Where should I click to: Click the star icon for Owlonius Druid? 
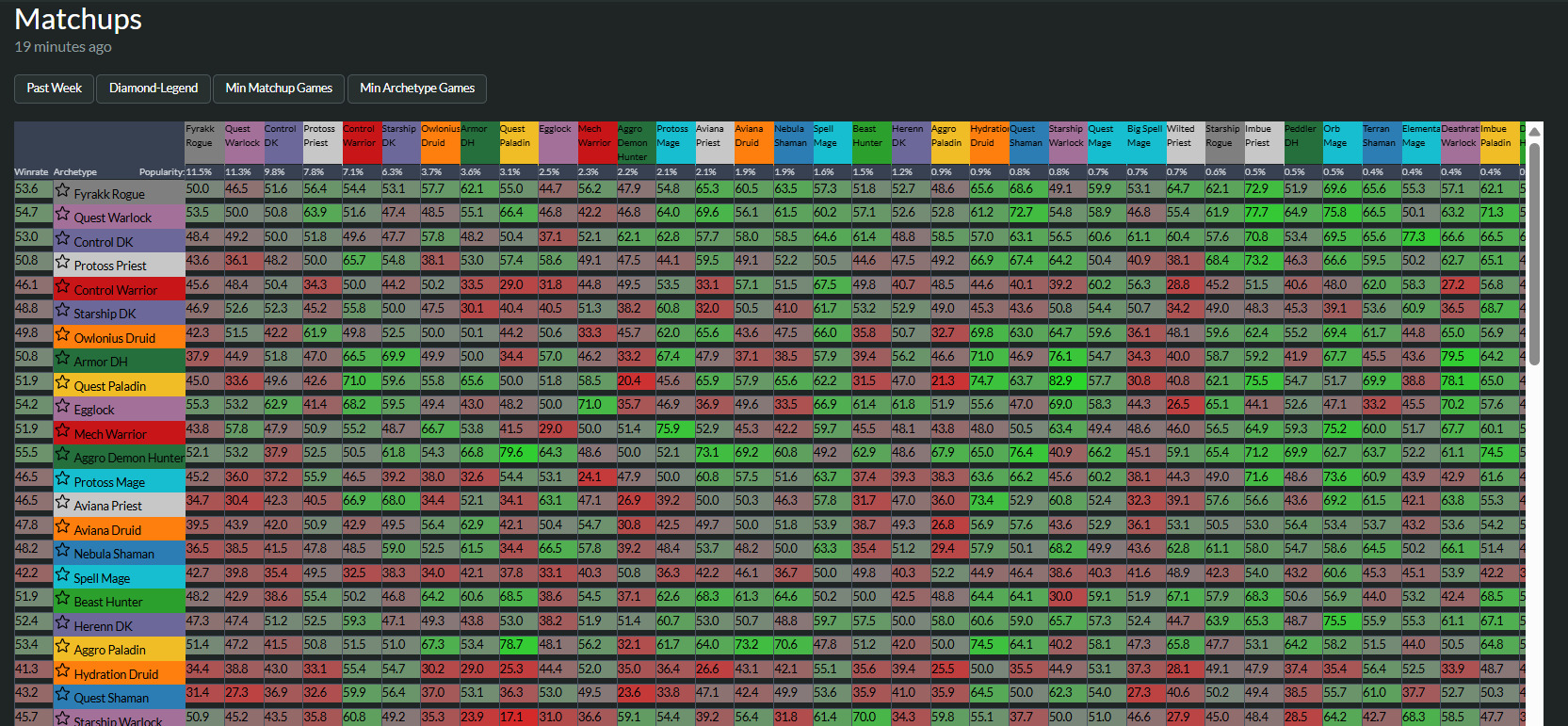click(x=63, y=335)
